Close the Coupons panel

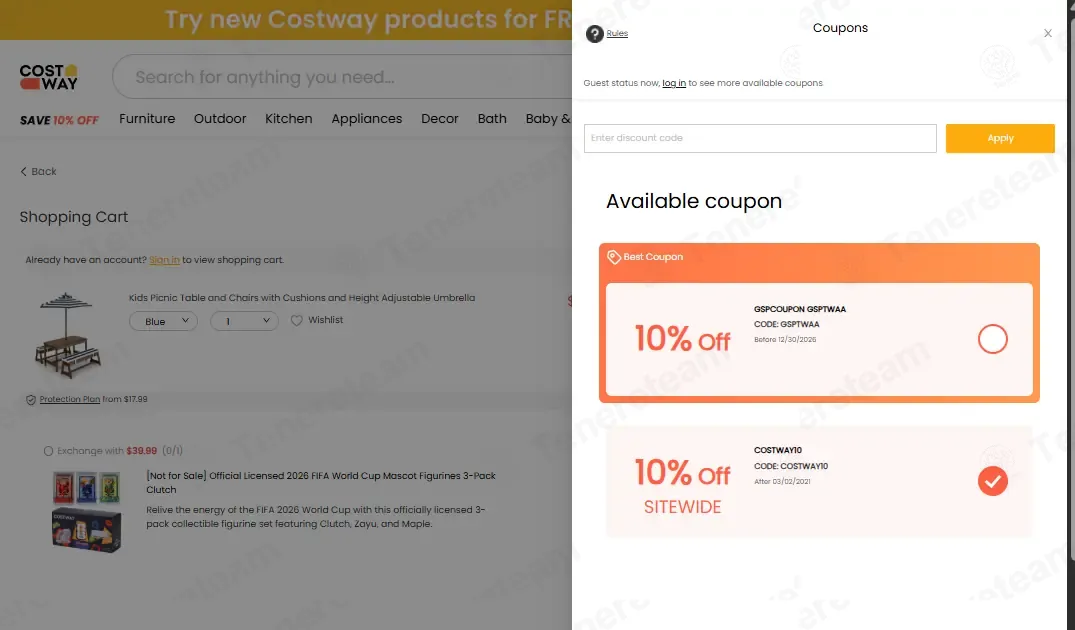1048,33
